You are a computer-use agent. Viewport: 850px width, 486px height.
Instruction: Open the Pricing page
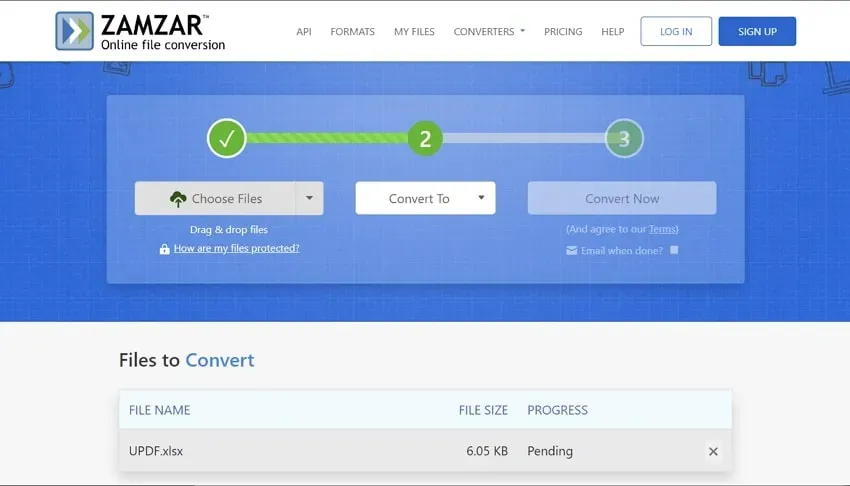[563, 31]
